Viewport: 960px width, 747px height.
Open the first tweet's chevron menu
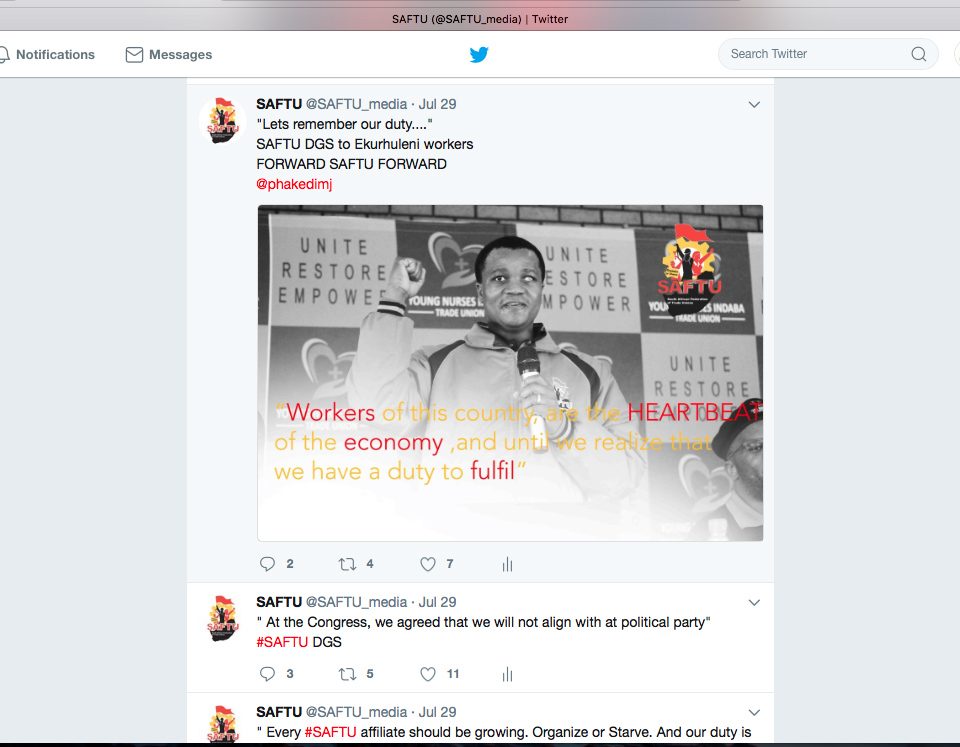(754, 104)
